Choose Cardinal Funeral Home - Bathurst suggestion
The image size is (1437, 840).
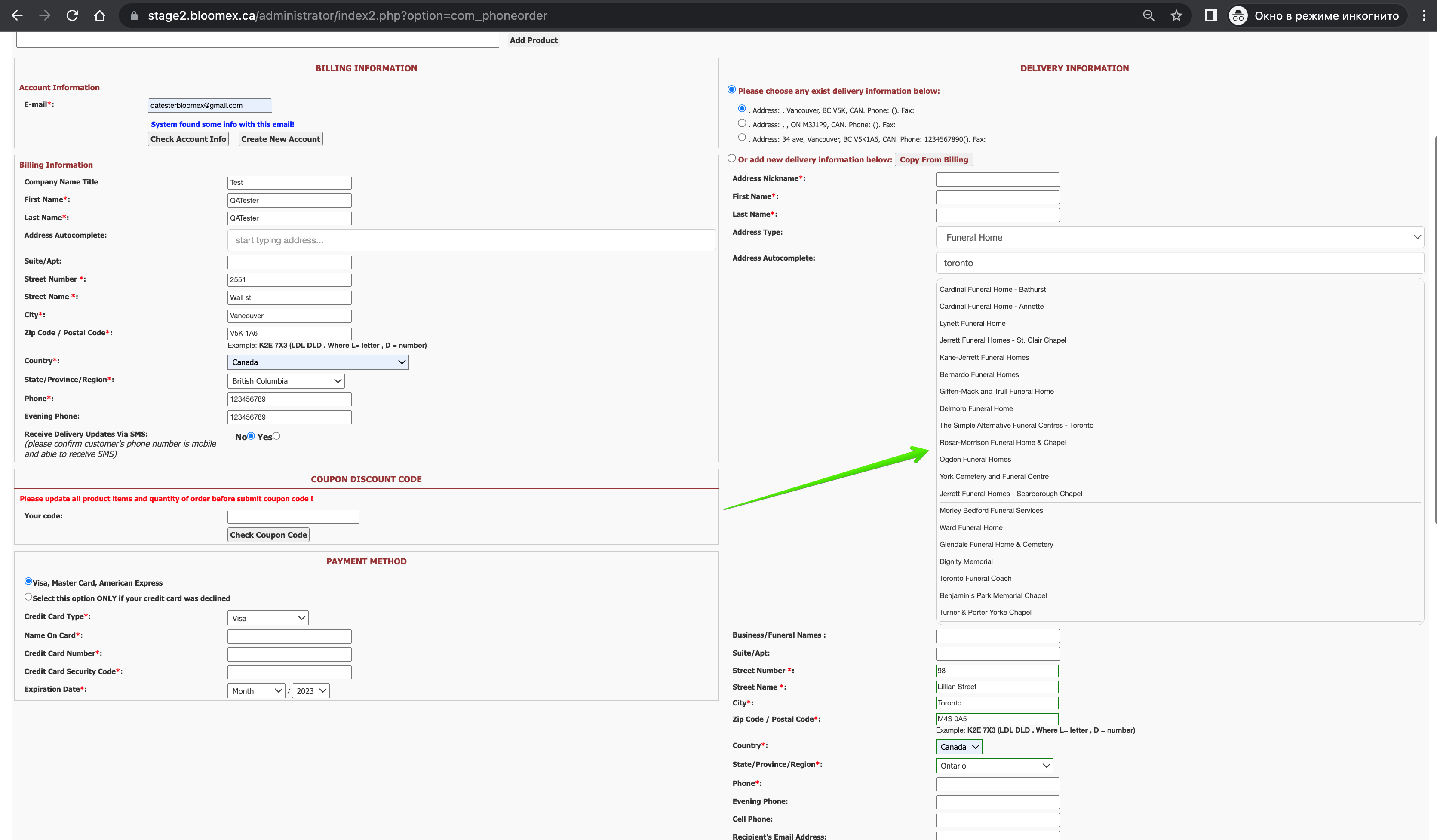[x=1180, y=290]
